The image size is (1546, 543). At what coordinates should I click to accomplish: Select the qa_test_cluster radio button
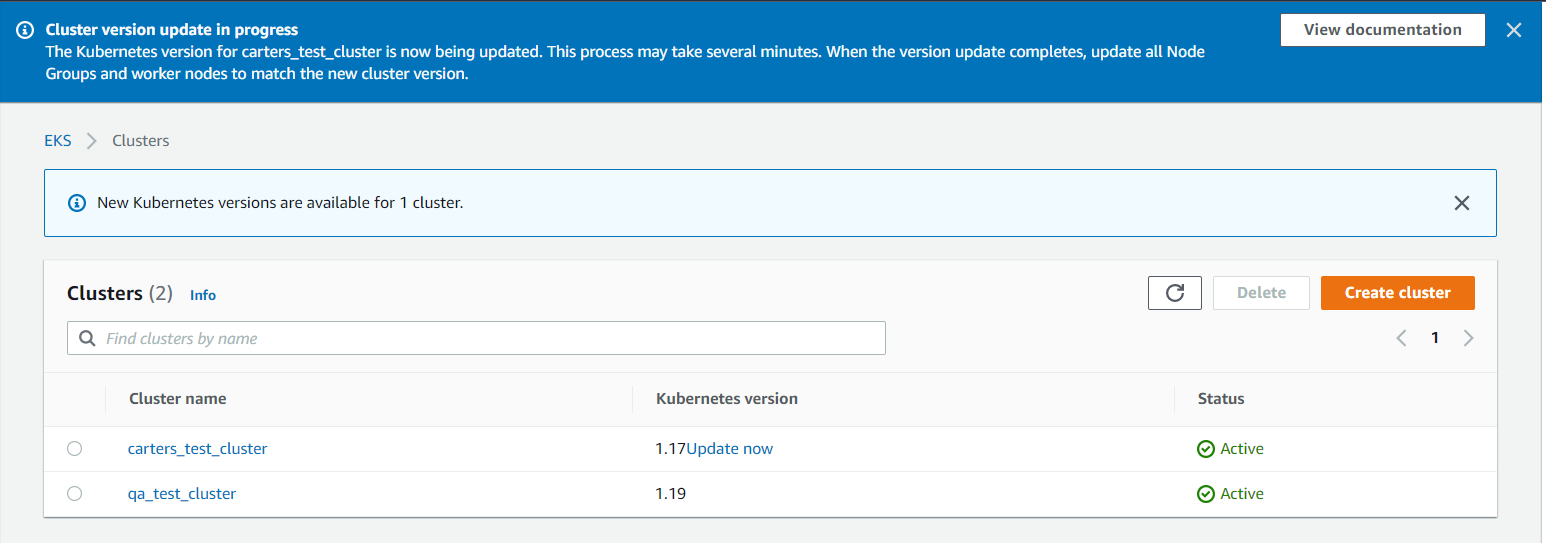click(74, 494)
